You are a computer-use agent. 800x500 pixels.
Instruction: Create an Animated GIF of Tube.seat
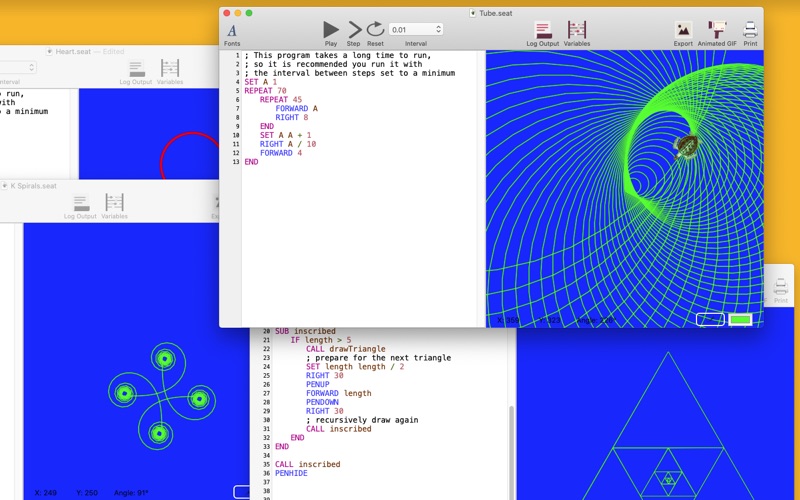coord(717,34)
